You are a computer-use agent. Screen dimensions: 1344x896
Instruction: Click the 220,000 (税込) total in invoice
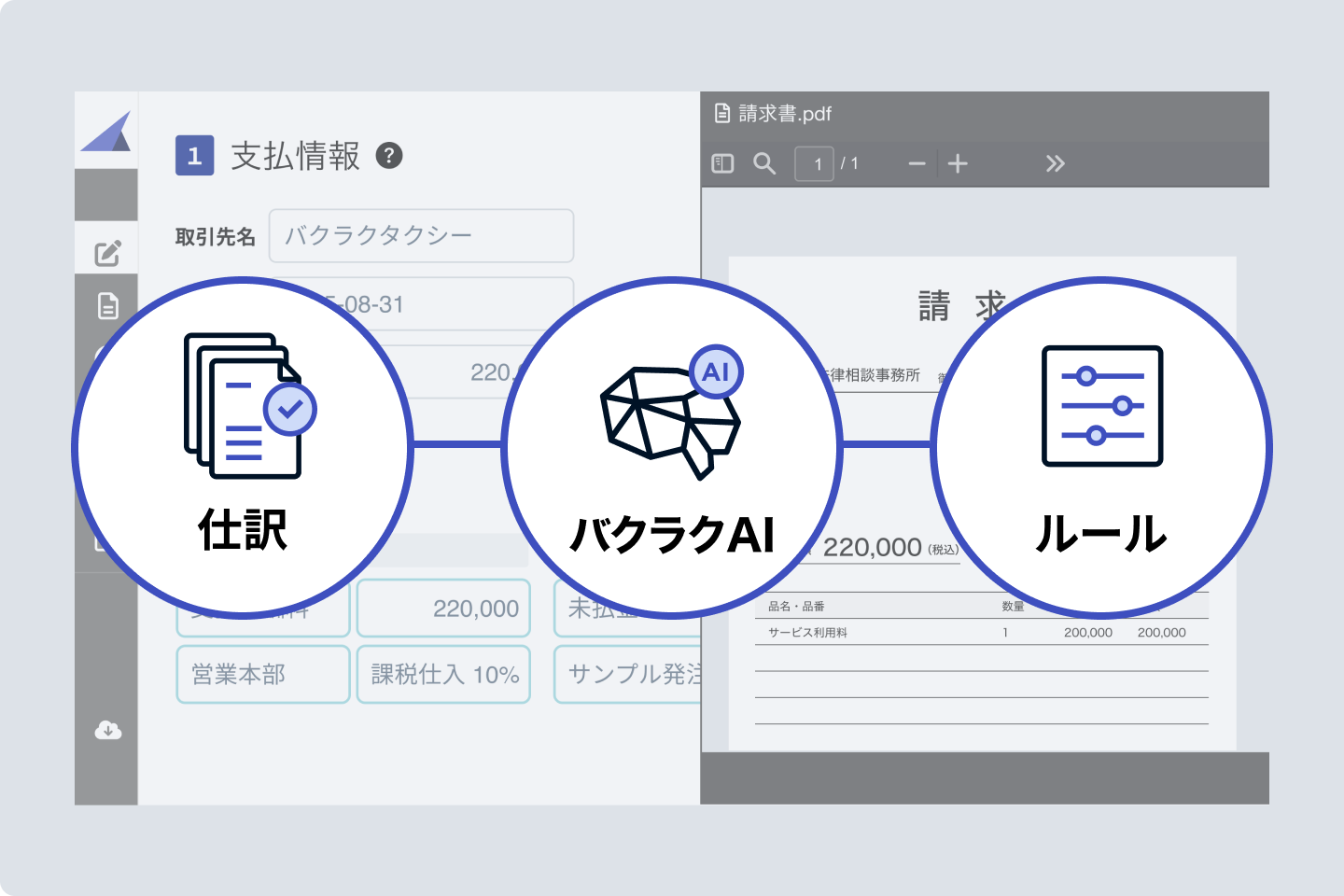[x=890, y=547]
